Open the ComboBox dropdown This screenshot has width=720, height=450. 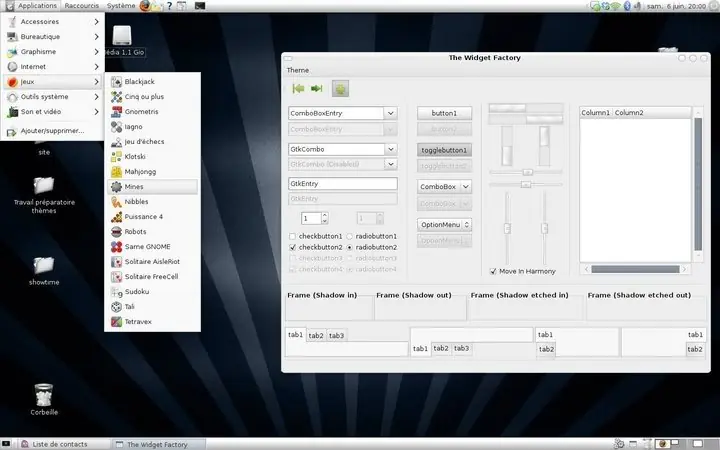pos(444,187)
